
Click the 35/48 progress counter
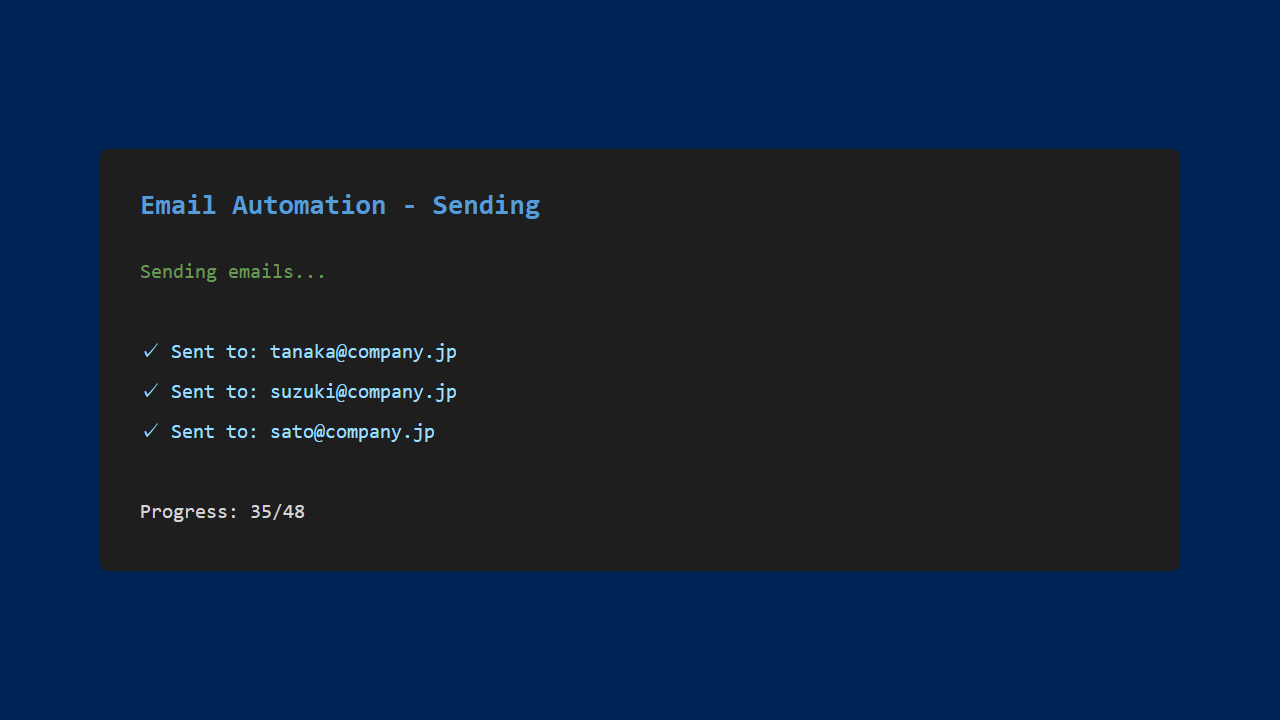tap(277, 512)
